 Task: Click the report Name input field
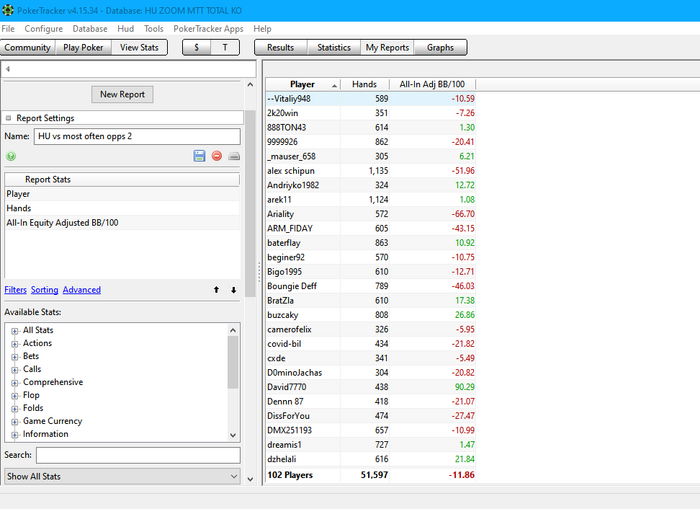click(137, 136)
